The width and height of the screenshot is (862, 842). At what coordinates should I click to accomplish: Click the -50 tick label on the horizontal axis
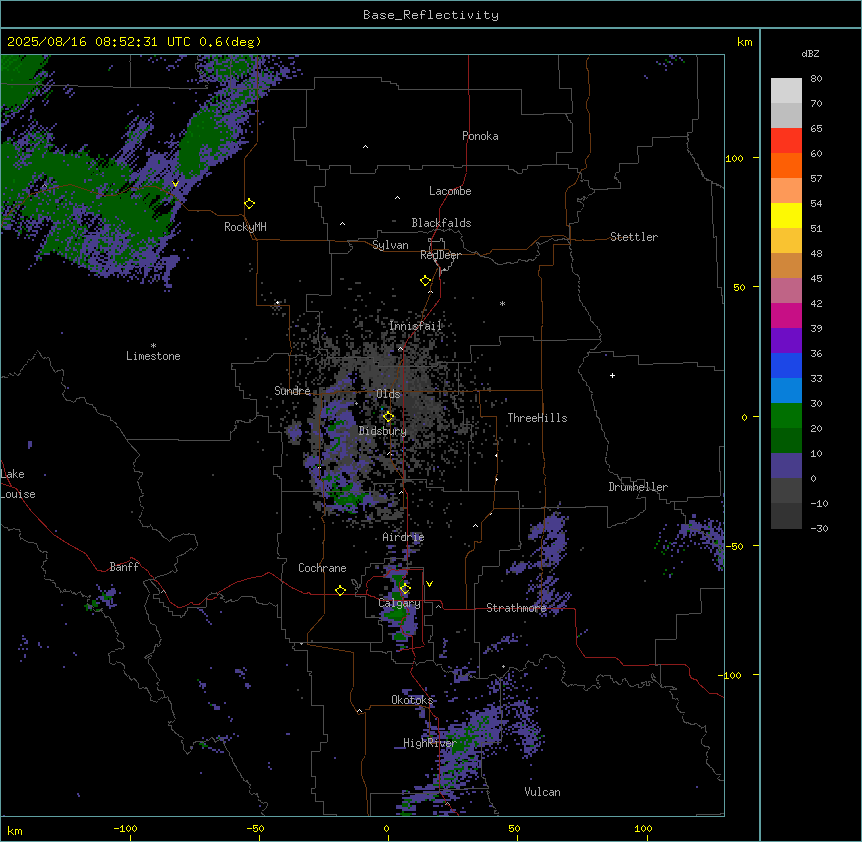[255, 828]
